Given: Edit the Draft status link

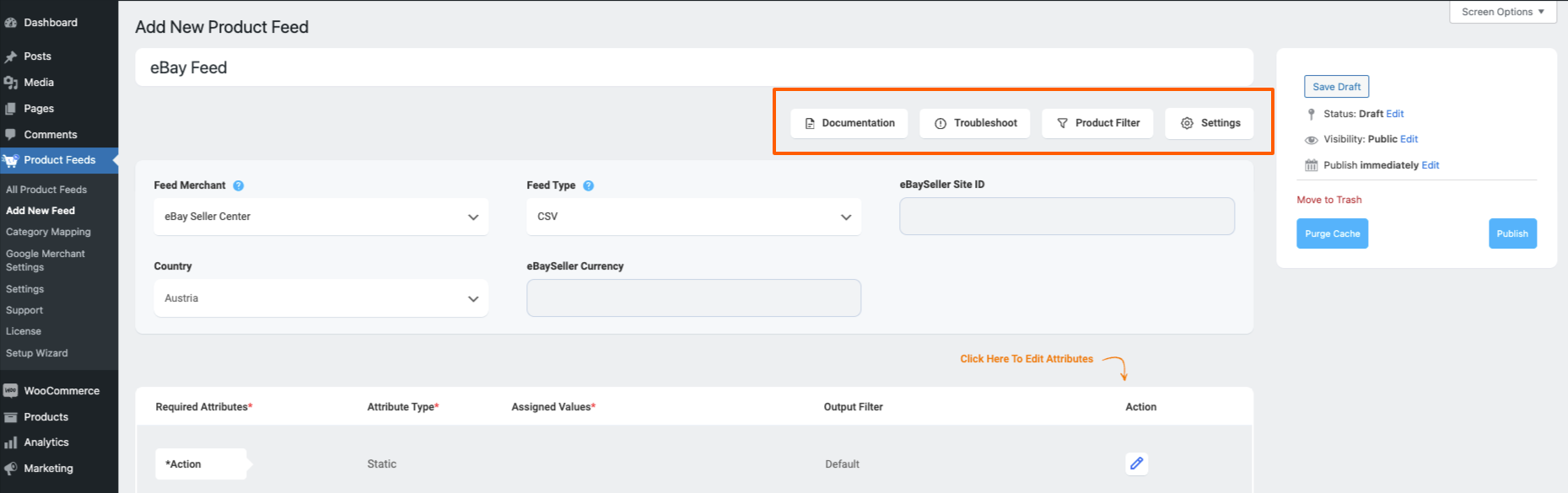Looking at the screenshot, I should 1395,114.
